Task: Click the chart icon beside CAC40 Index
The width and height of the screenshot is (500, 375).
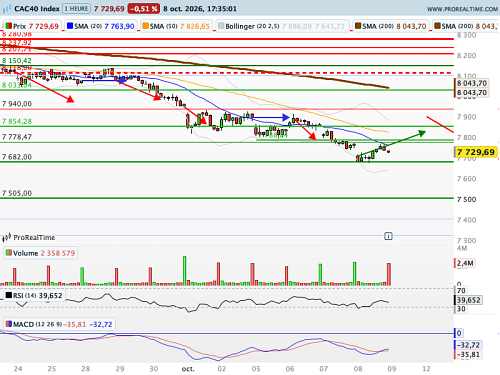Action: [x=7, y=9]
